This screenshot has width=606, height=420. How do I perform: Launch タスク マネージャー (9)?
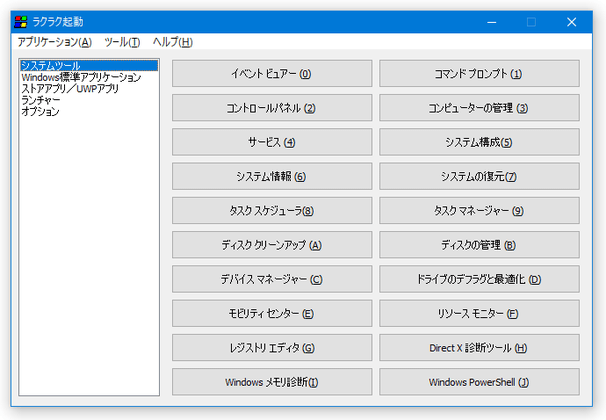(479, 211)
